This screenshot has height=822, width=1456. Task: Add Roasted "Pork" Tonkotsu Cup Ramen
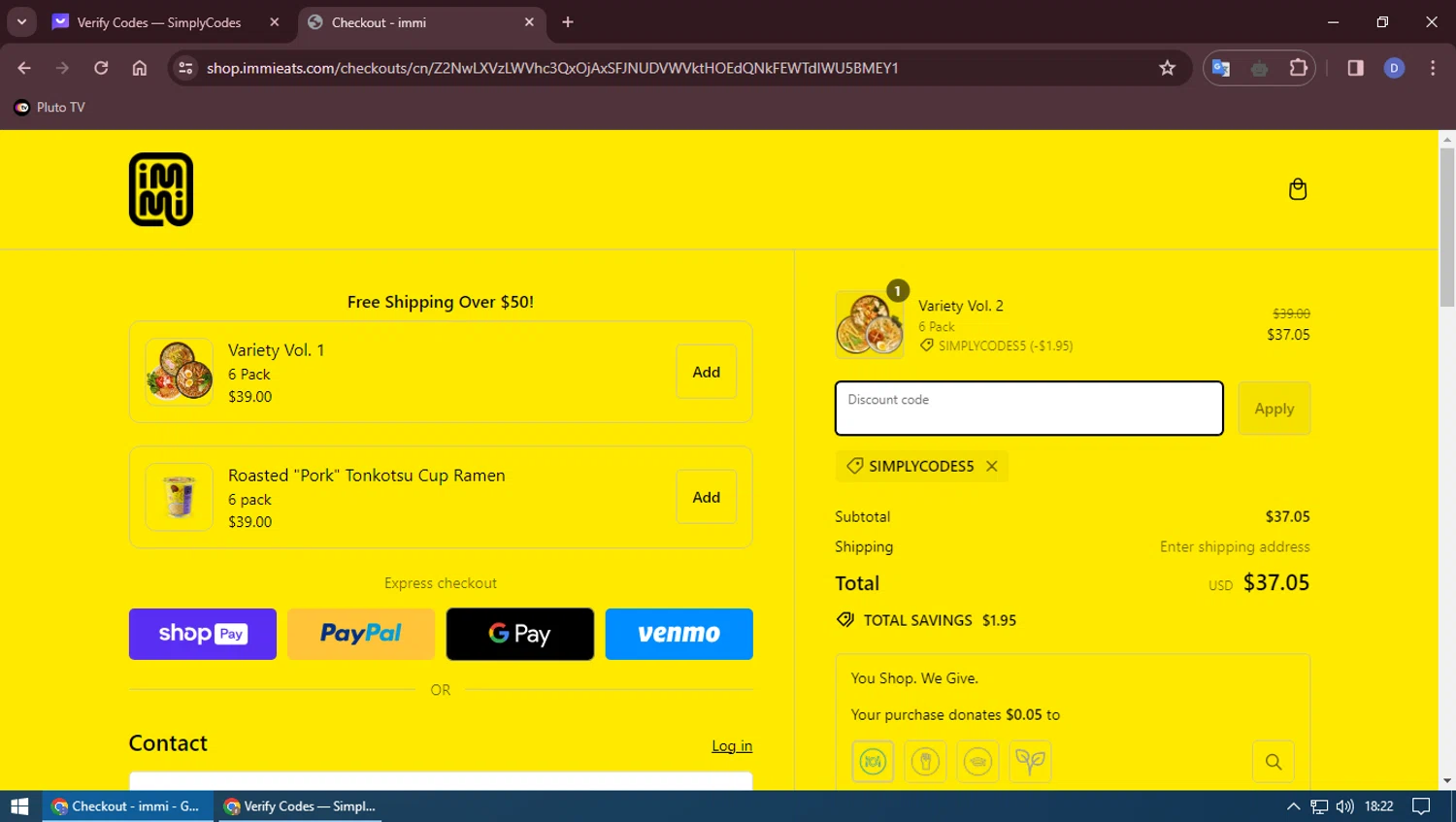tap(706, 497)
